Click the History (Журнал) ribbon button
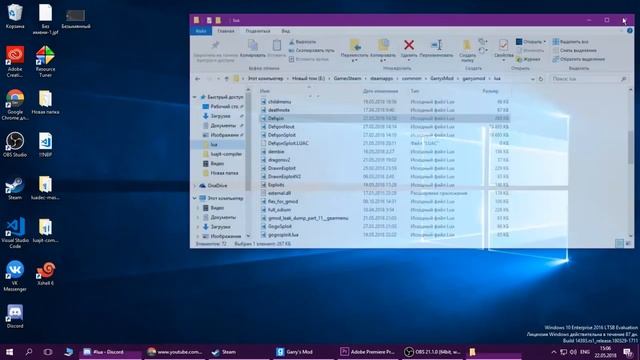The image size is (640, 360). tap(528, 59)
